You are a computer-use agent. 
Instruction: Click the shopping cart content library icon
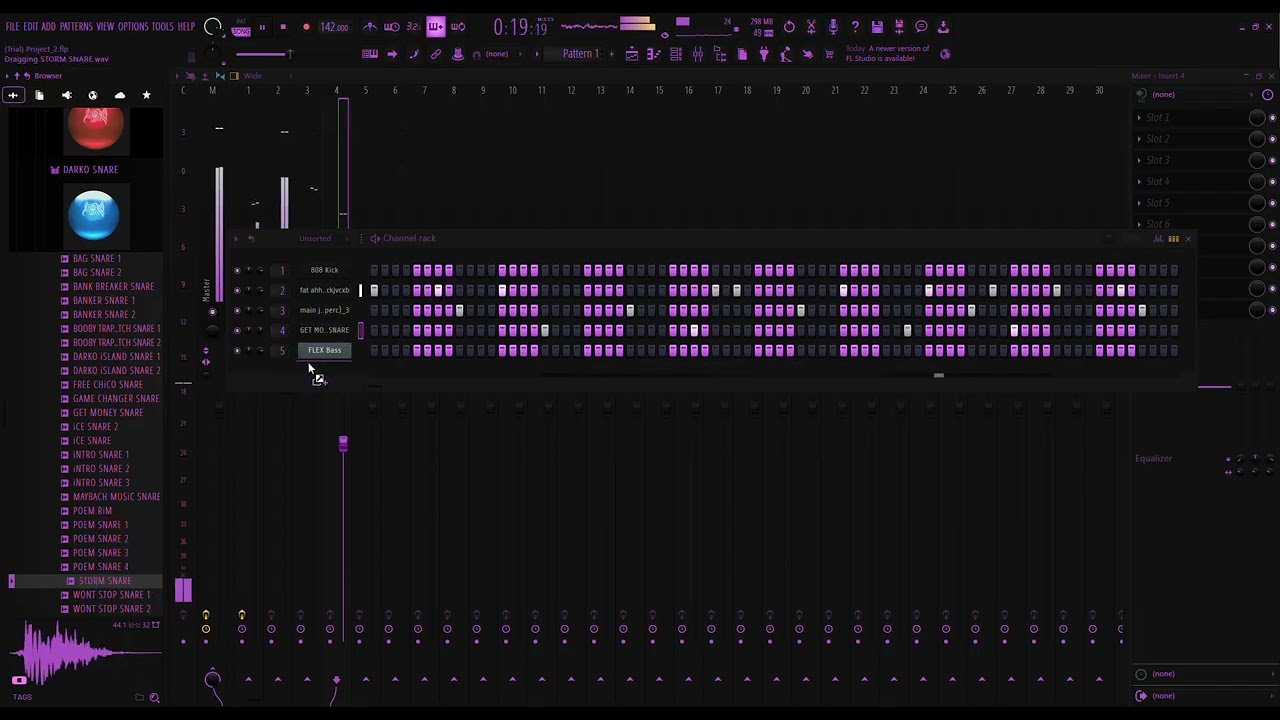pos(829,54)
